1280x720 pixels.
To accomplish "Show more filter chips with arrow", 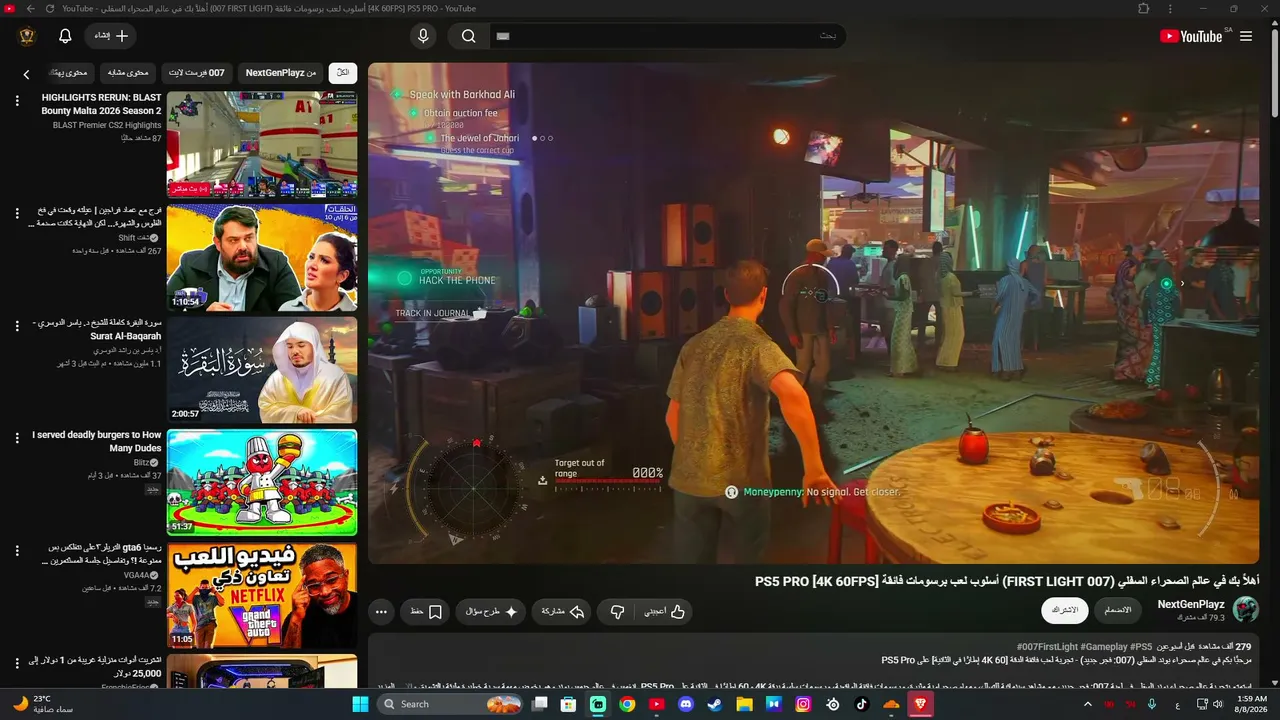I will [27, 74].
